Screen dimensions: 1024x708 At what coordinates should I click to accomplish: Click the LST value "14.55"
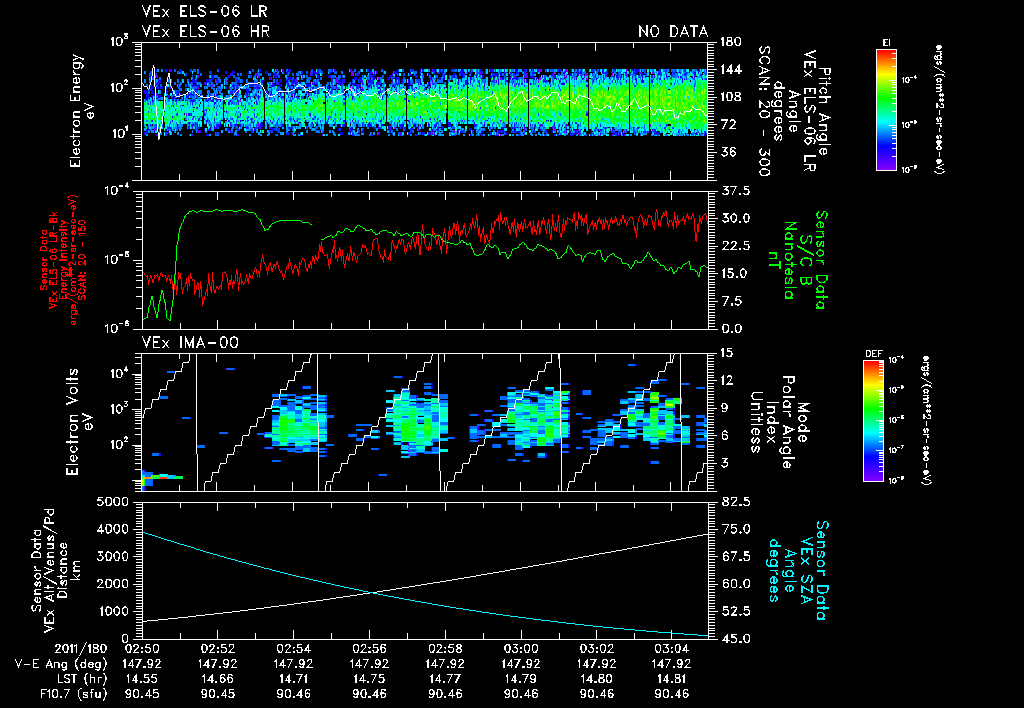[x=141, y=679]
